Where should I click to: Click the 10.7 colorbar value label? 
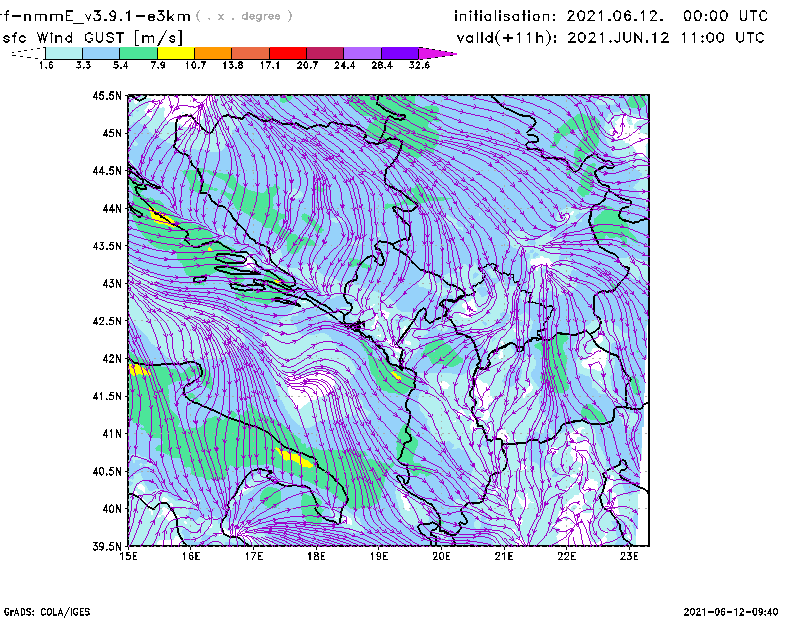(x=195, y=65)
